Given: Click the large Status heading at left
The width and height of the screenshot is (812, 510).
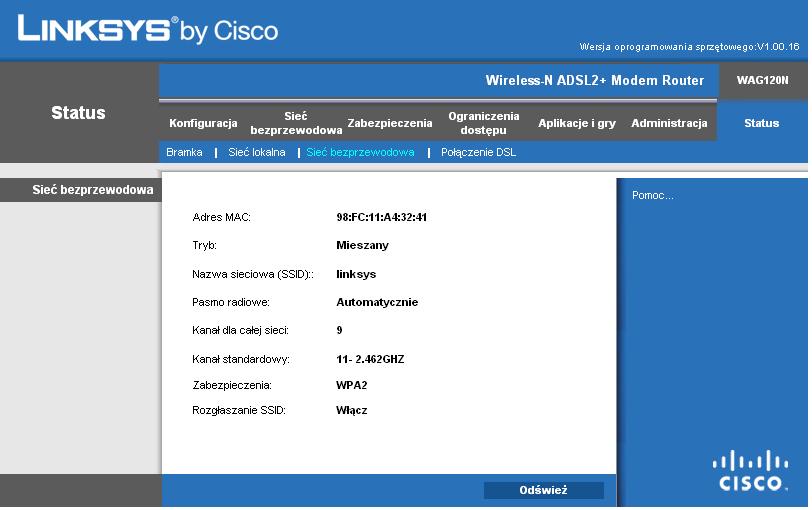Looking at the screenshot, I should point(78,112).
